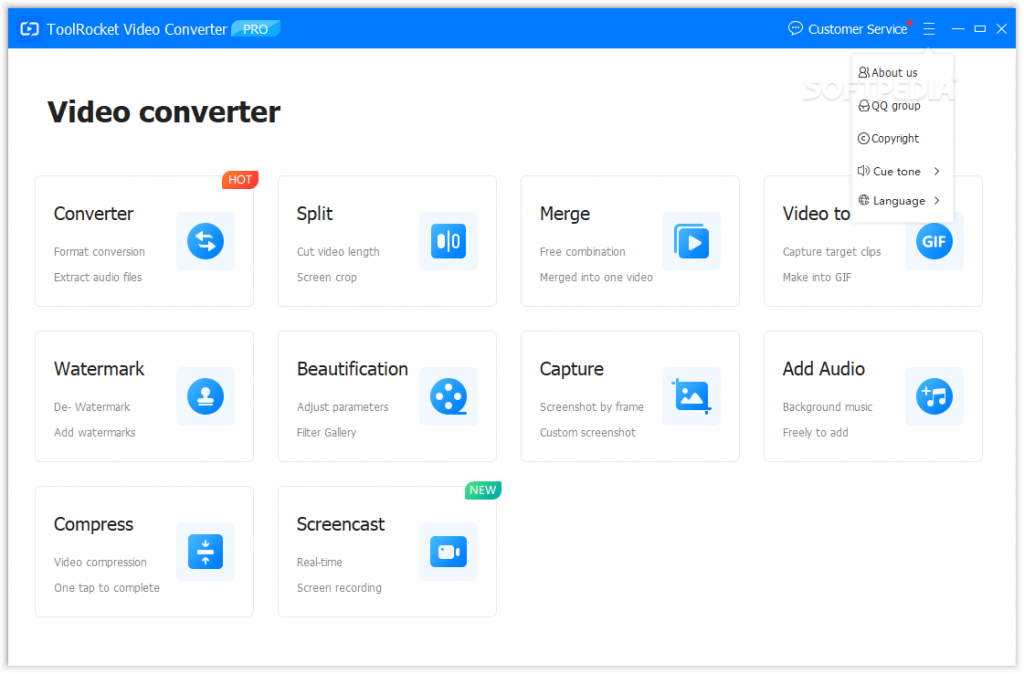Launch the Screencast camera icon
This screenshot has height=674, width=1024.
448,551
